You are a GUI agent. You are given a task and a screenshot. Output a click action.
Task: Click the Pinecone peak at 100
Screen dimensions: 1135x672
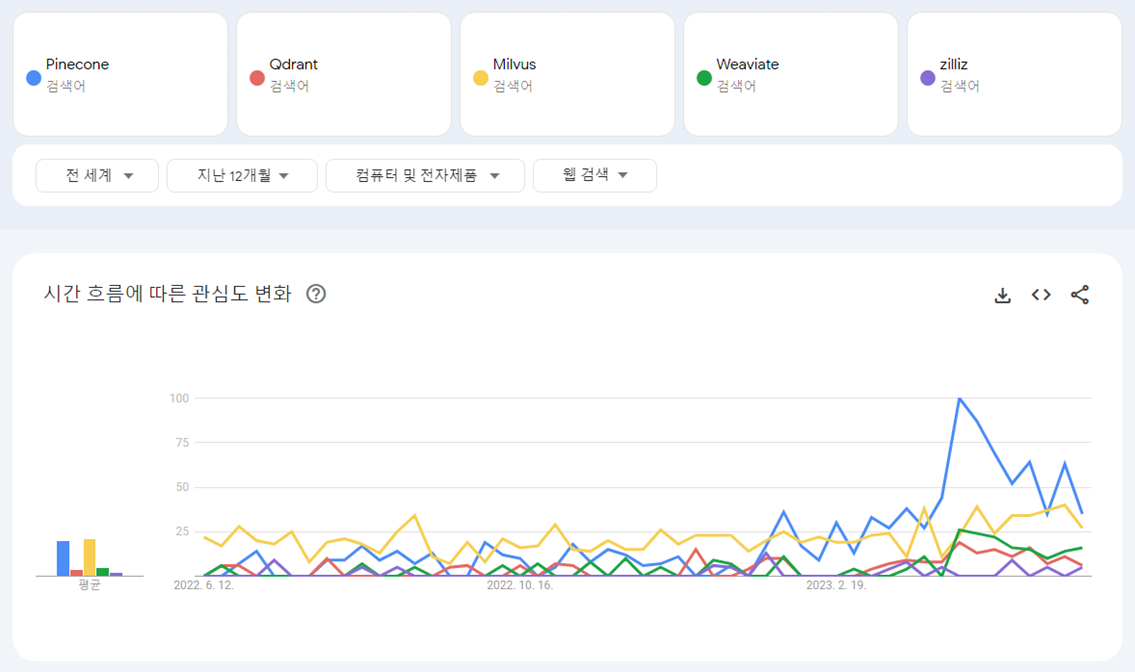pos(959,398)
